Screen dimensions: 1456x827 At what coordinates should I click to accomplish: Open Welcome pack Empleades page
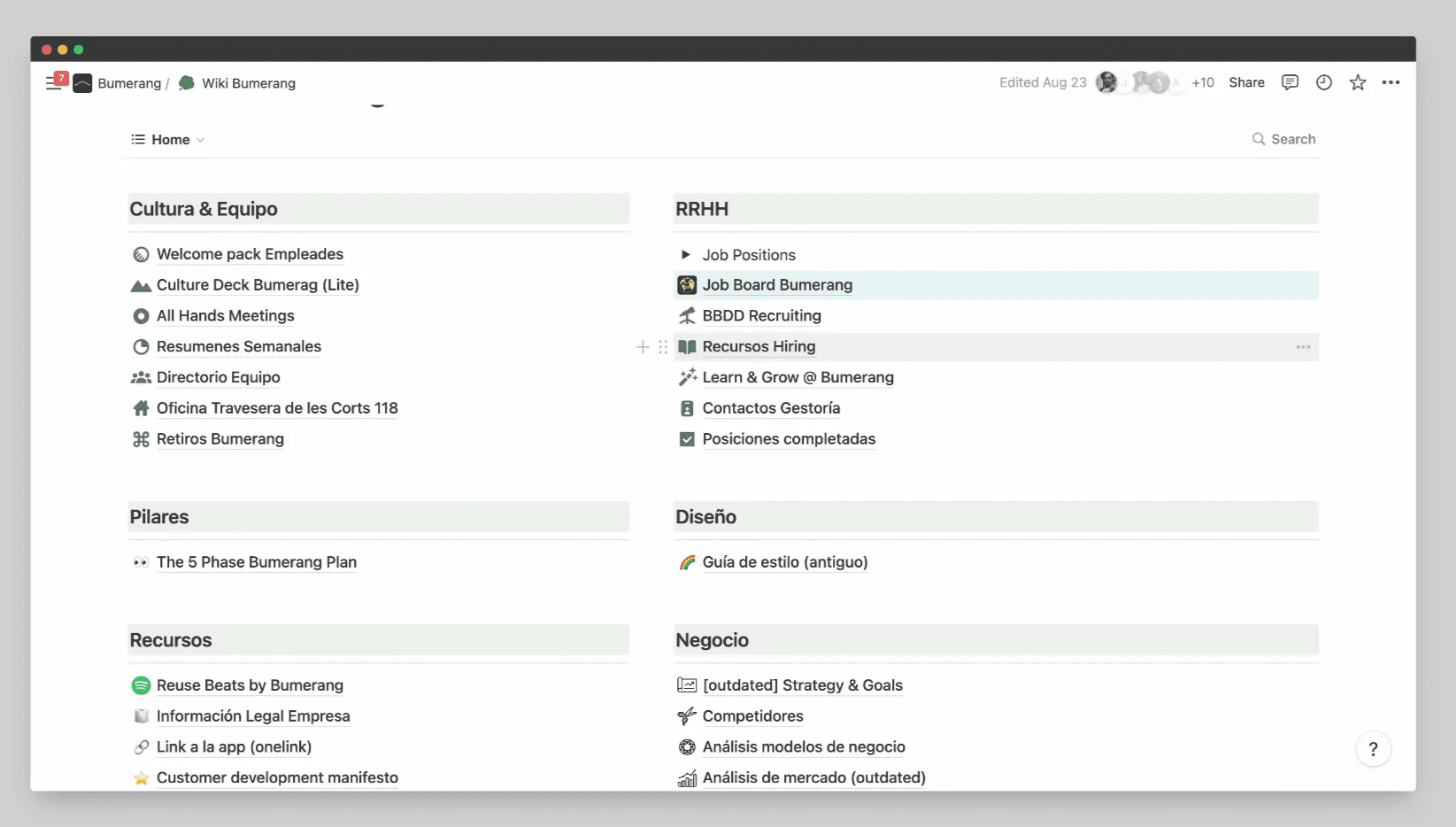(250, 255)
